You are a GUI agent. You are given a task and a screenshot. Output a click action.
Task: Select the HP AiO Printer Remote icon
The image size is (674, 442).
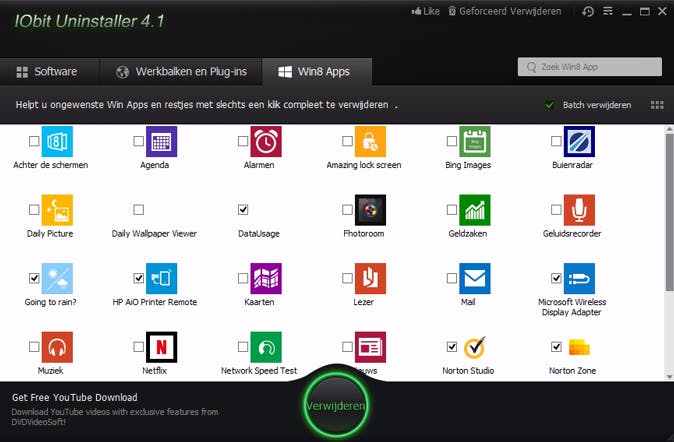(x=162, y=279)
